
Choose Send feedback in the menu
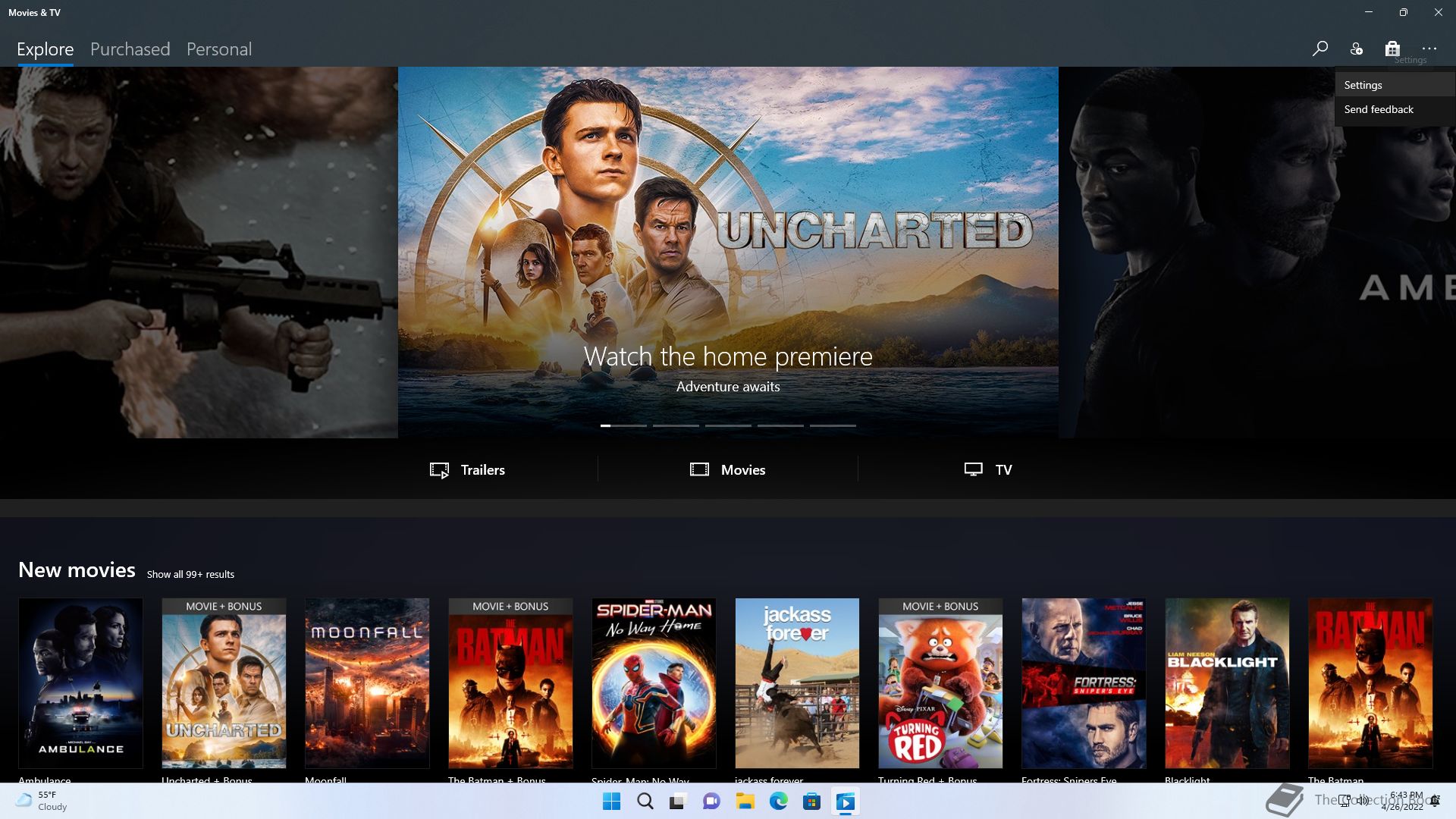point(1395,109)
